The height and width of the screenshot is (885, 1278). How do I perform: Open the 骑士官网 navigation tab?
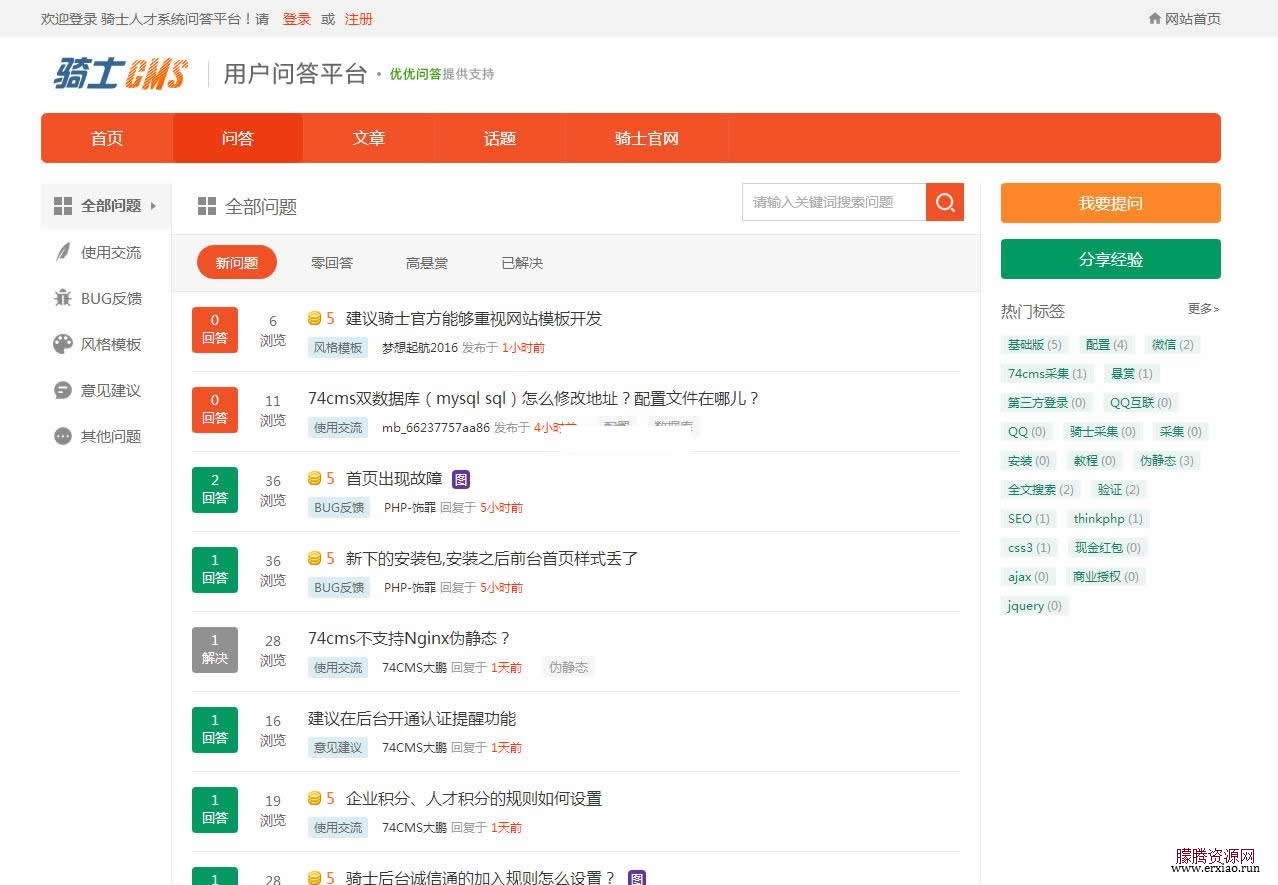[647, 138]
